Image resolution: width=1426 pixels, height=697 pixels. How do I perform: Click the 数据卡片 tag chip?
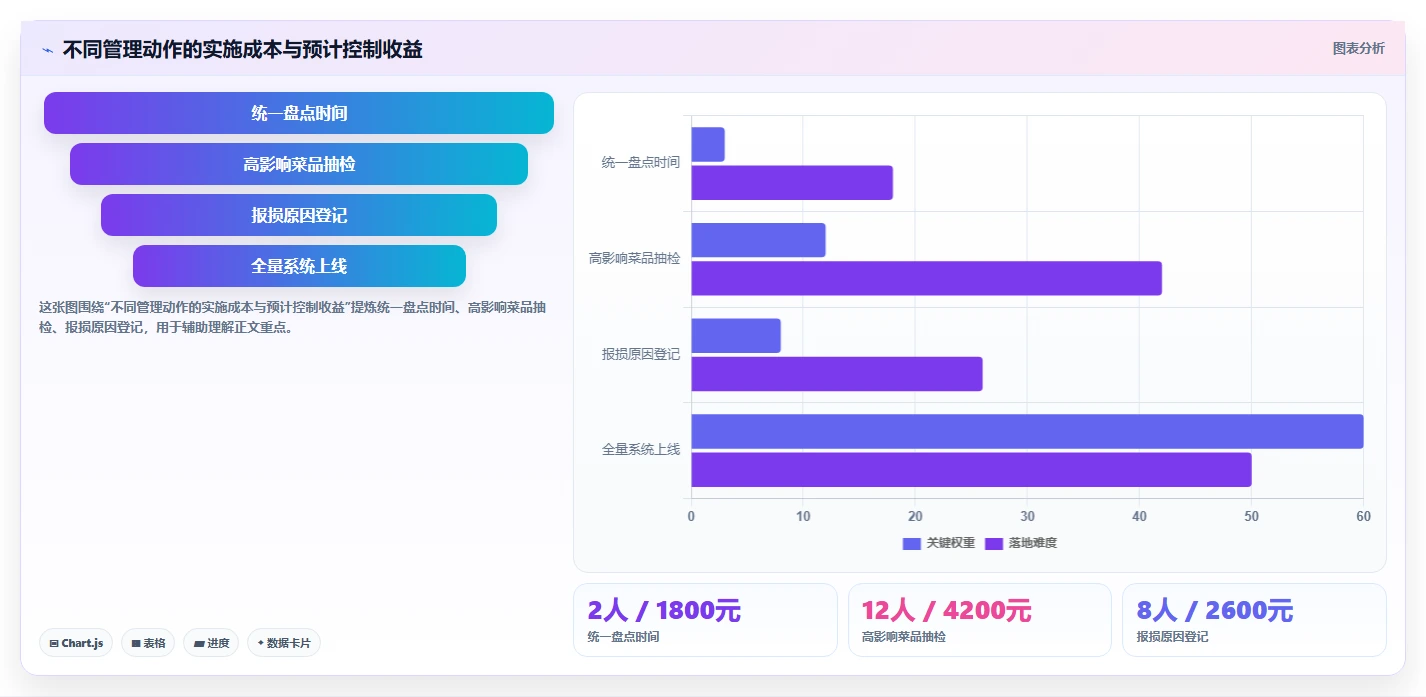[284, 643]
